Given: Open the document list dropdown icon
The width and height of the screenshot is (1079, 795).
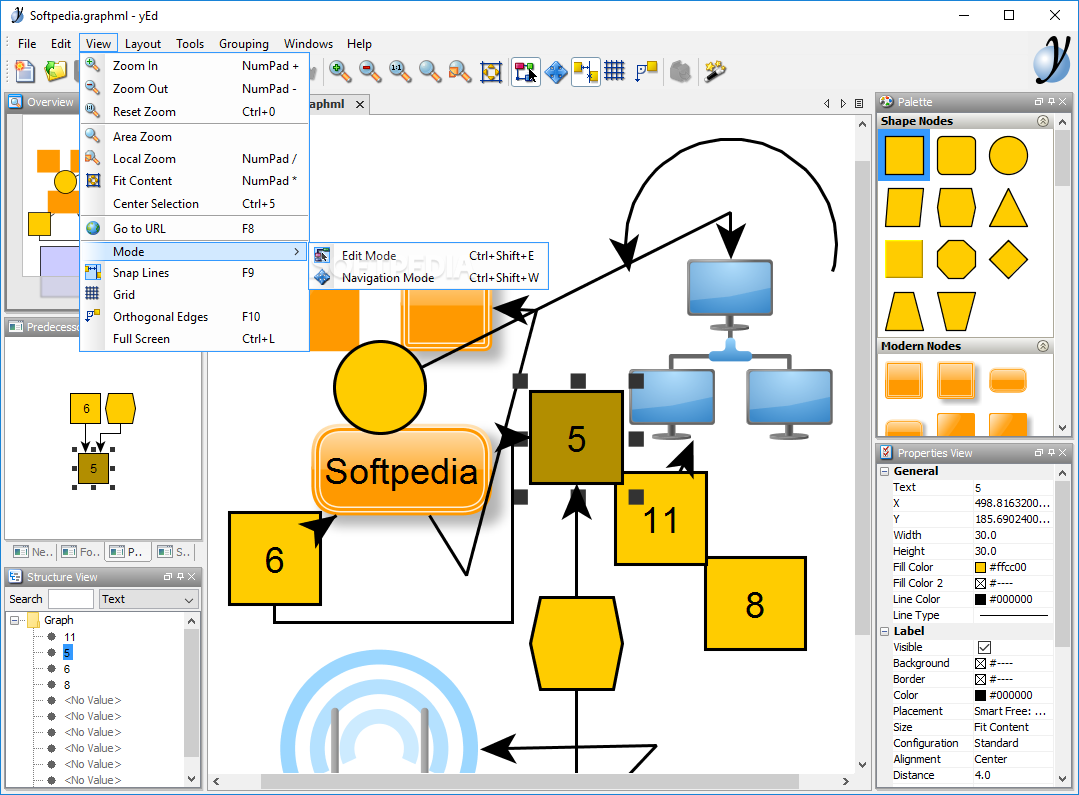Looking at the screenshot, I should (x=859, y=103).
